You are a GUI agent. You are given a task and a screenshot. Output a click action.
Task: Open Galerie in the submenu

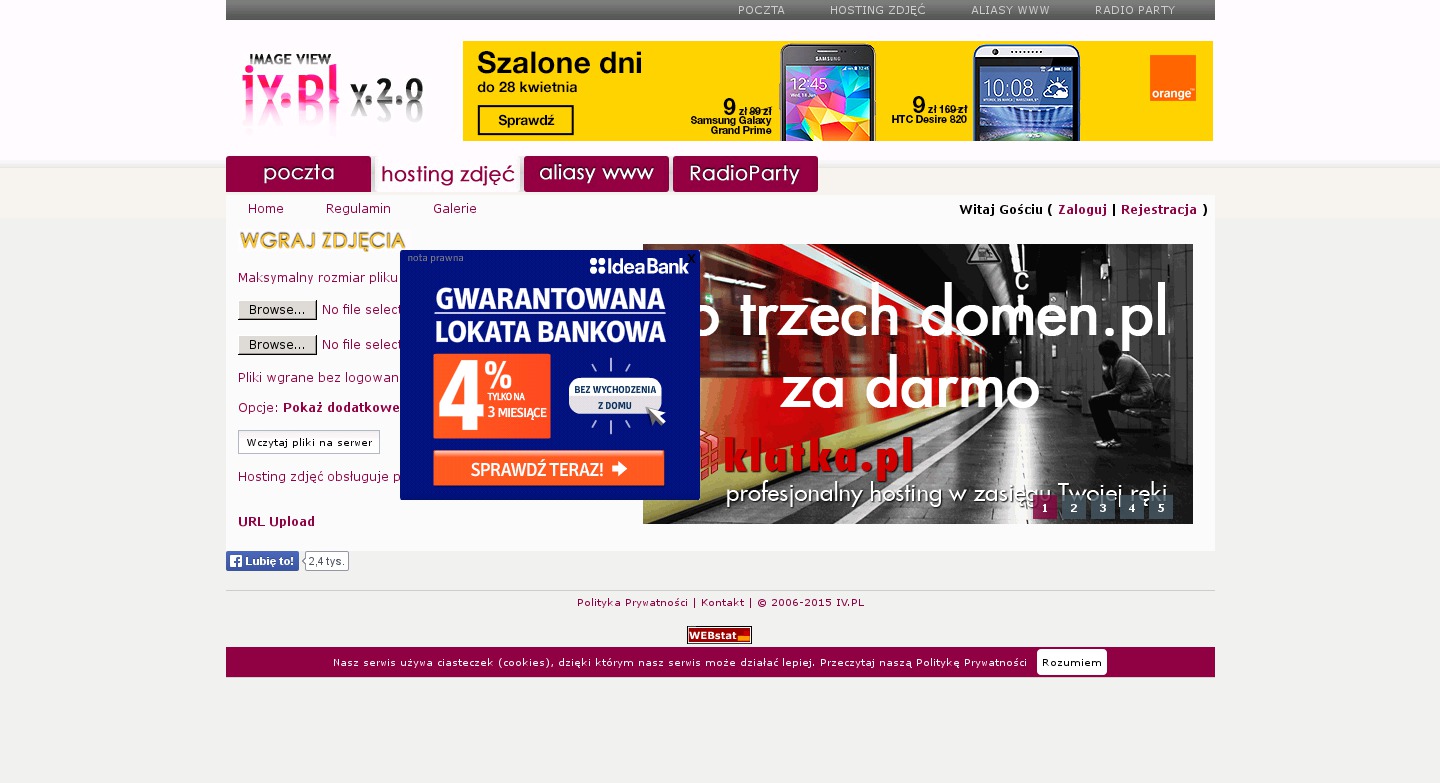[454, 209]
